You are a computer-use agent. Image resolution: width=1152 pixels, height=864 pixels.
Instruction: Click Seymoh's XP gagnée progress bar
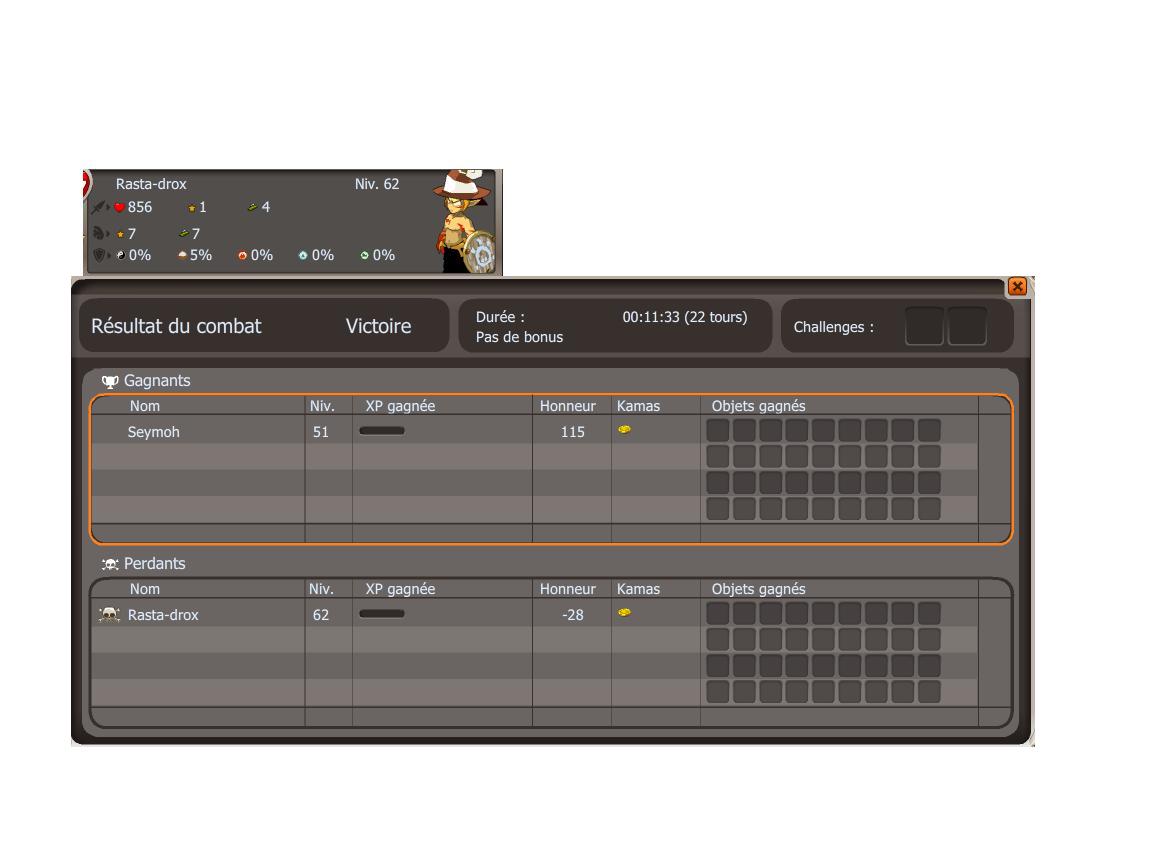point(382,431)
